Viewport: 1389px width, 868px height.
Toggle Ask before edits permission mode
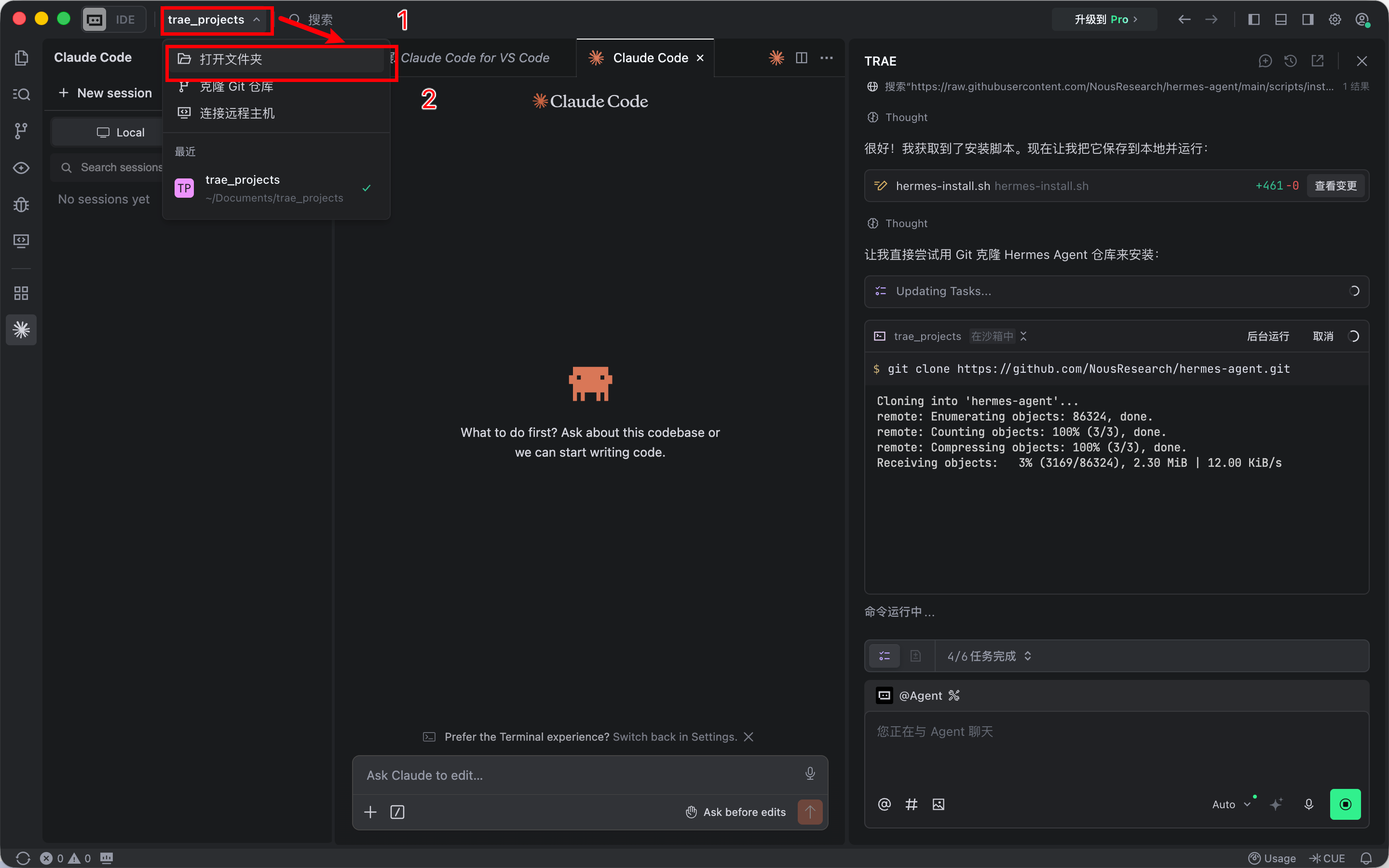tap(736, 812)
